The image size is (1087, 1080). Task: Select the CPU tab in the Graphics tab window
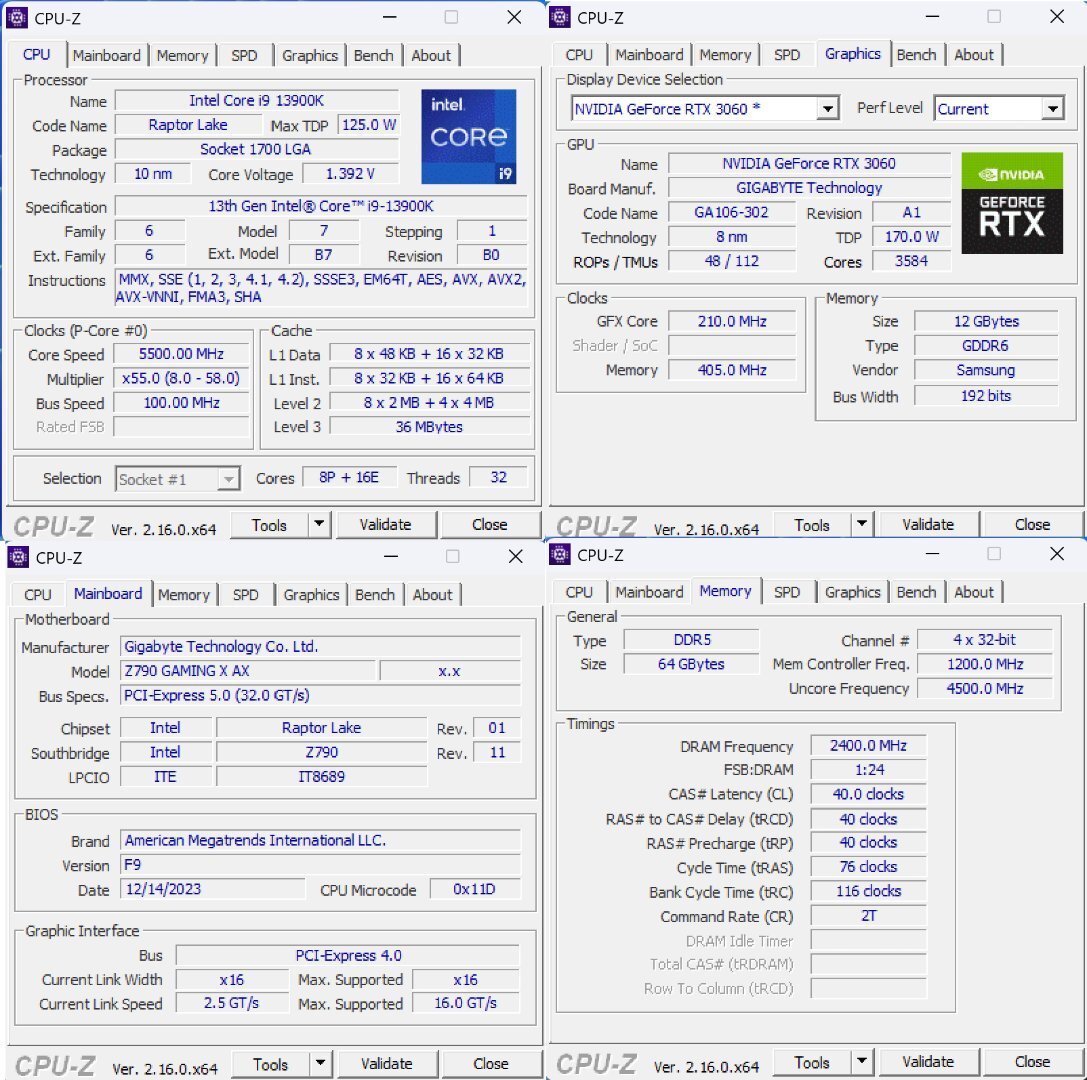pos(579,55)
